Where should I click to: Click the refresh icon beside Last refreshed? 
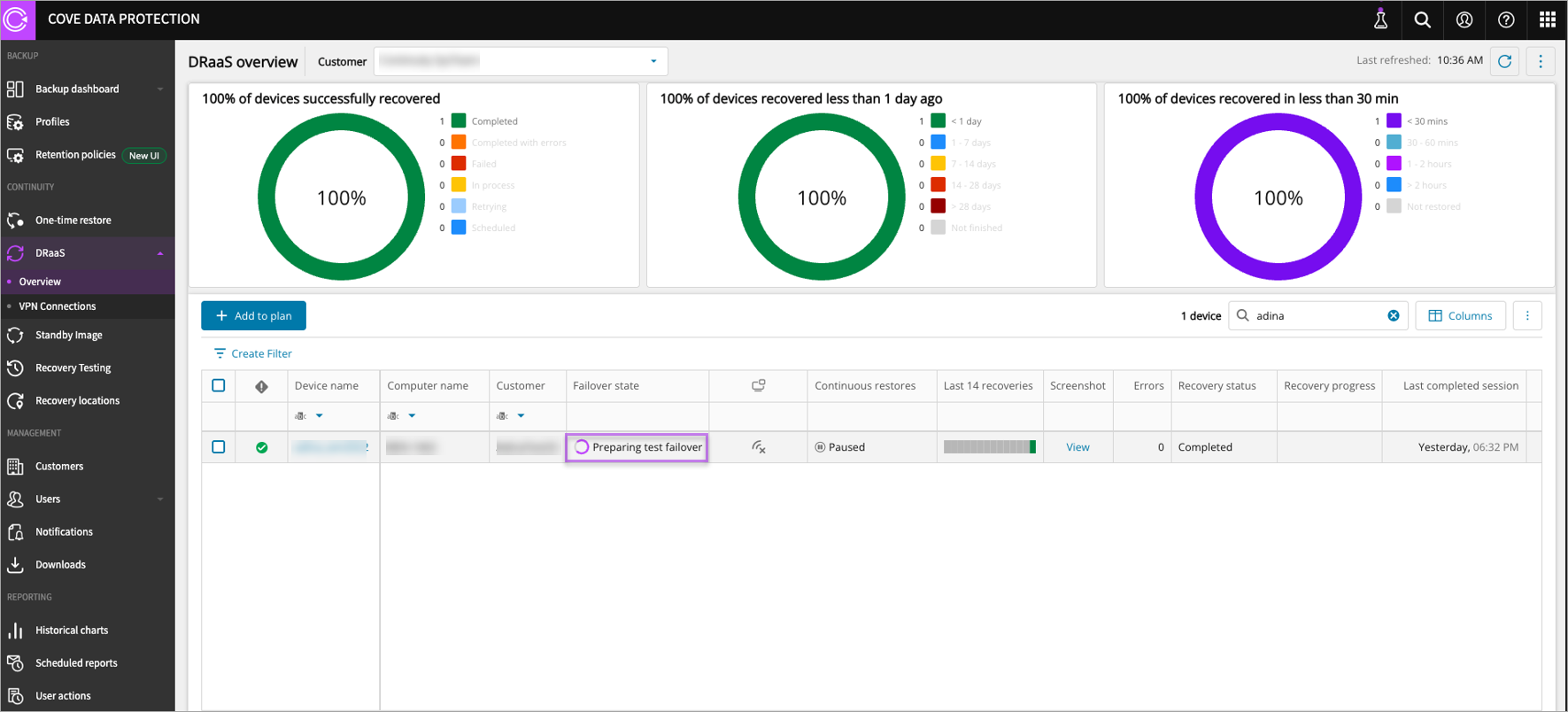(x=1504, y=61)
